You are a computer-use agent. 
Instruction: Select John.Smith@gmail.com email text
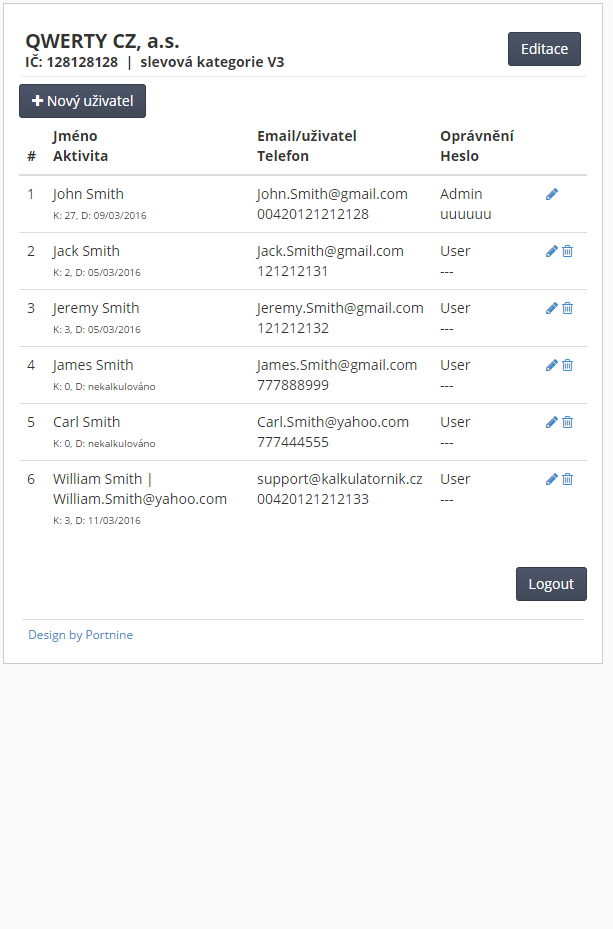pos(332,194)
